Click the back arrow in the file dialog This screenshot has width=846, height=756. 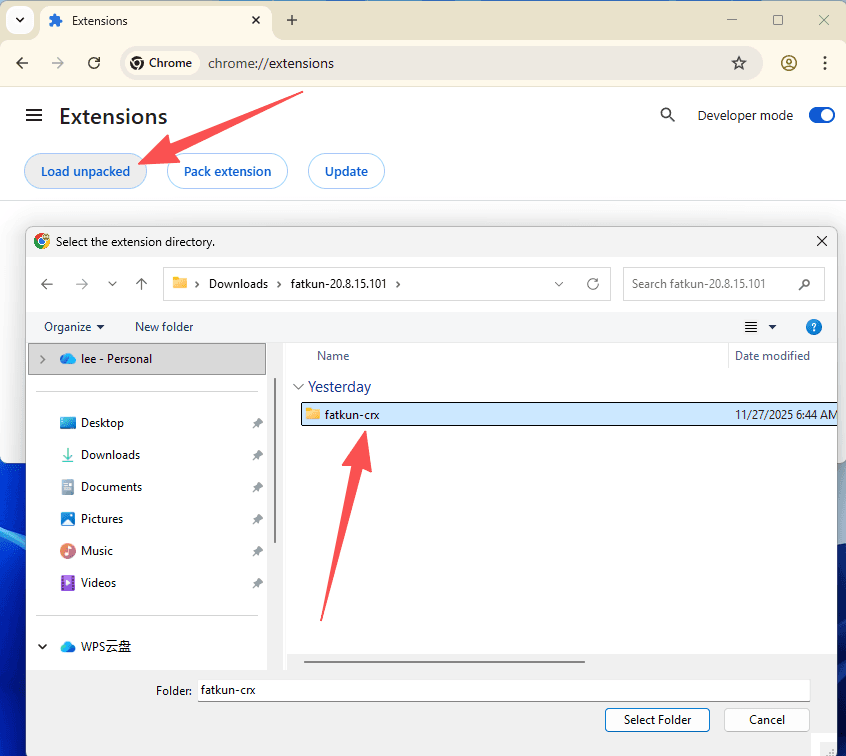[x=46, y=284]
